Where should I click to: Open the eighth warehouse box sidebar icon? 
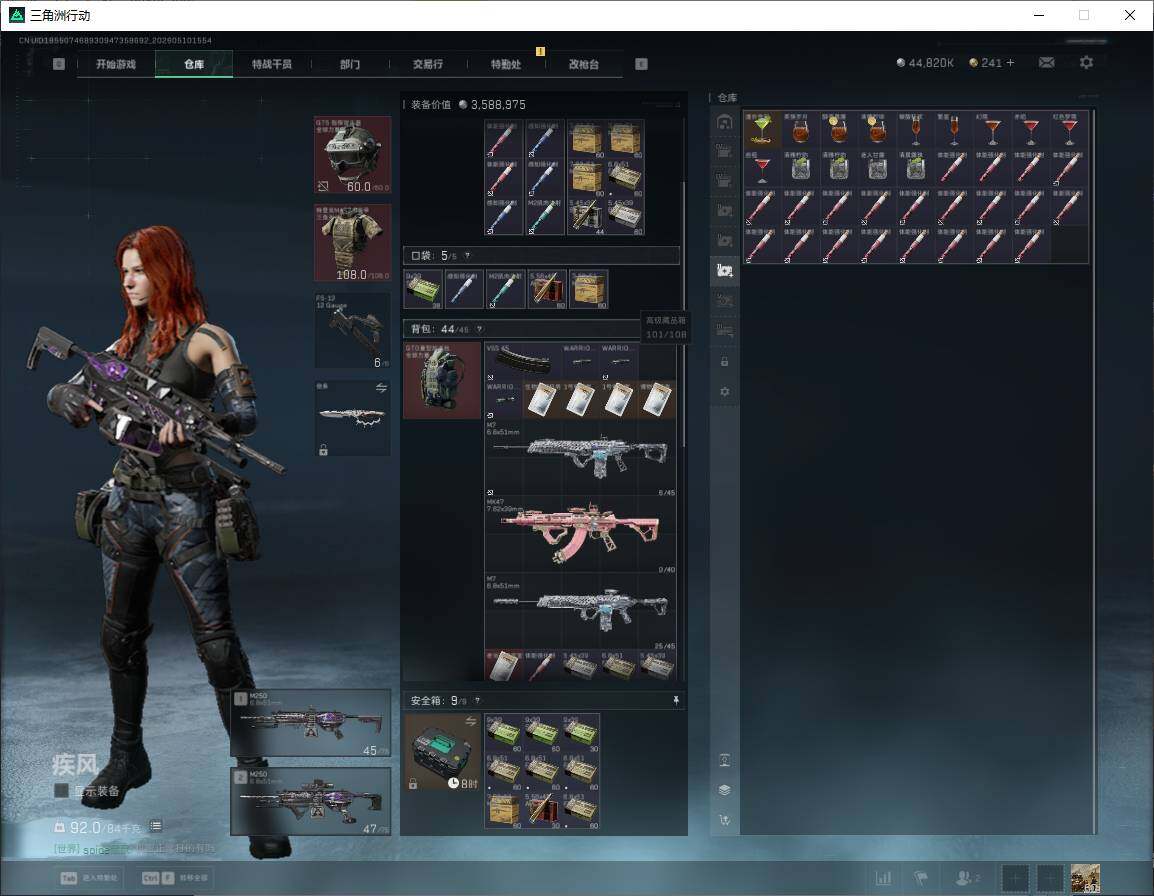(724, 331)
